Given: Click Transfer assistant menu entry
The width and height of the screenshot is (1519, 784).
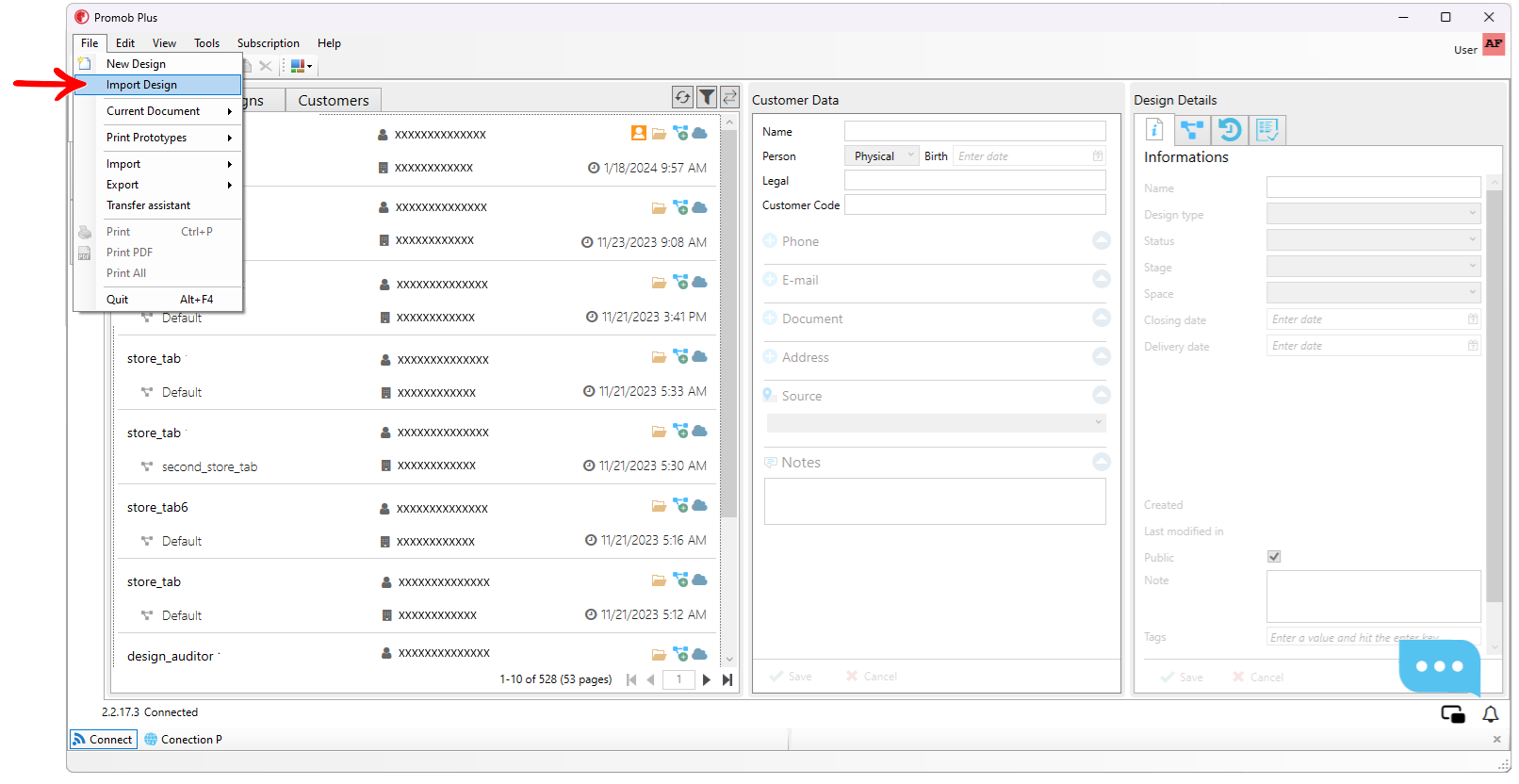Looking at the screenshot, I should tap(157, 205).
